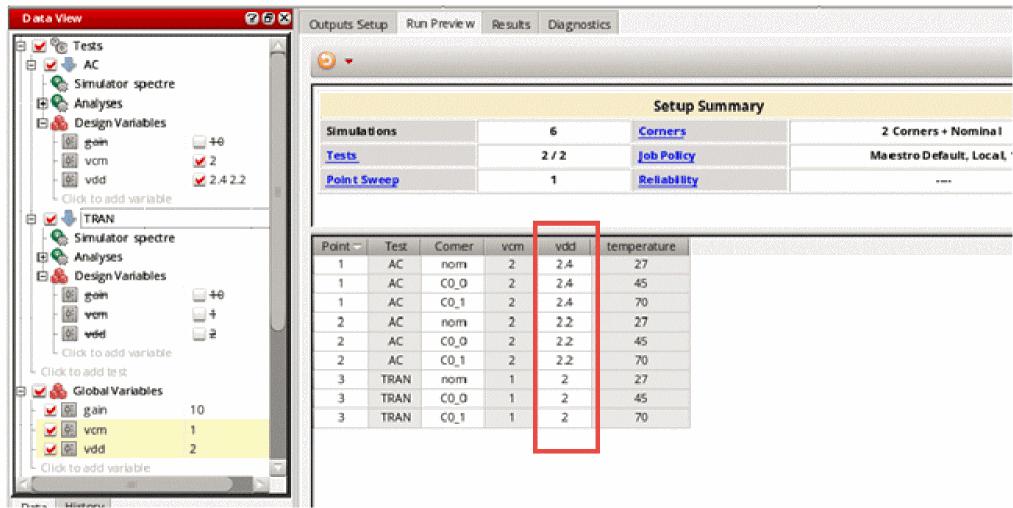Click 'Click to add test' entry

pyautogui.click(x=84, y=372)
